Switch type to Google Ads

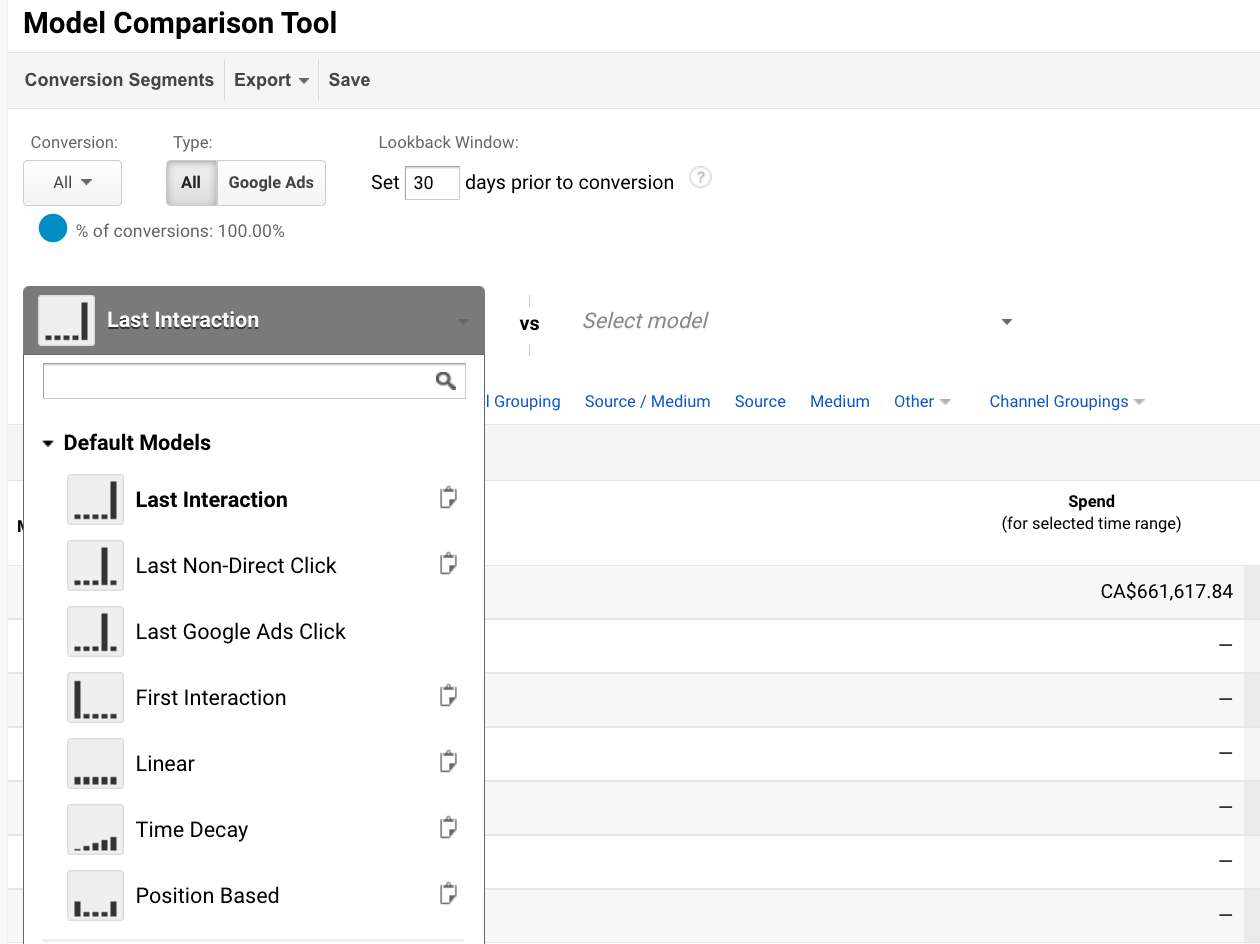tap(271, 183)
